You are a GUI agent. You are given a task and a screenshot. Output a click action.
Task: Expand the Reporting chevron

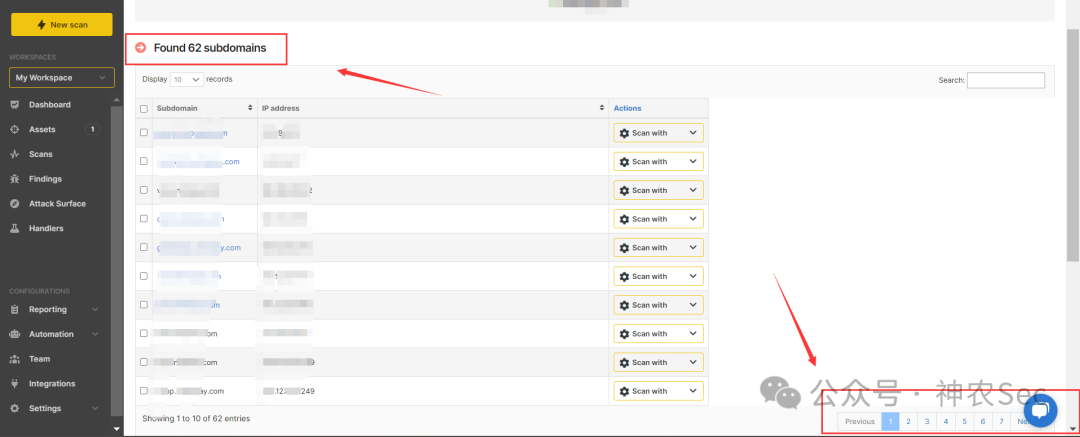click(x=95, y=309)
